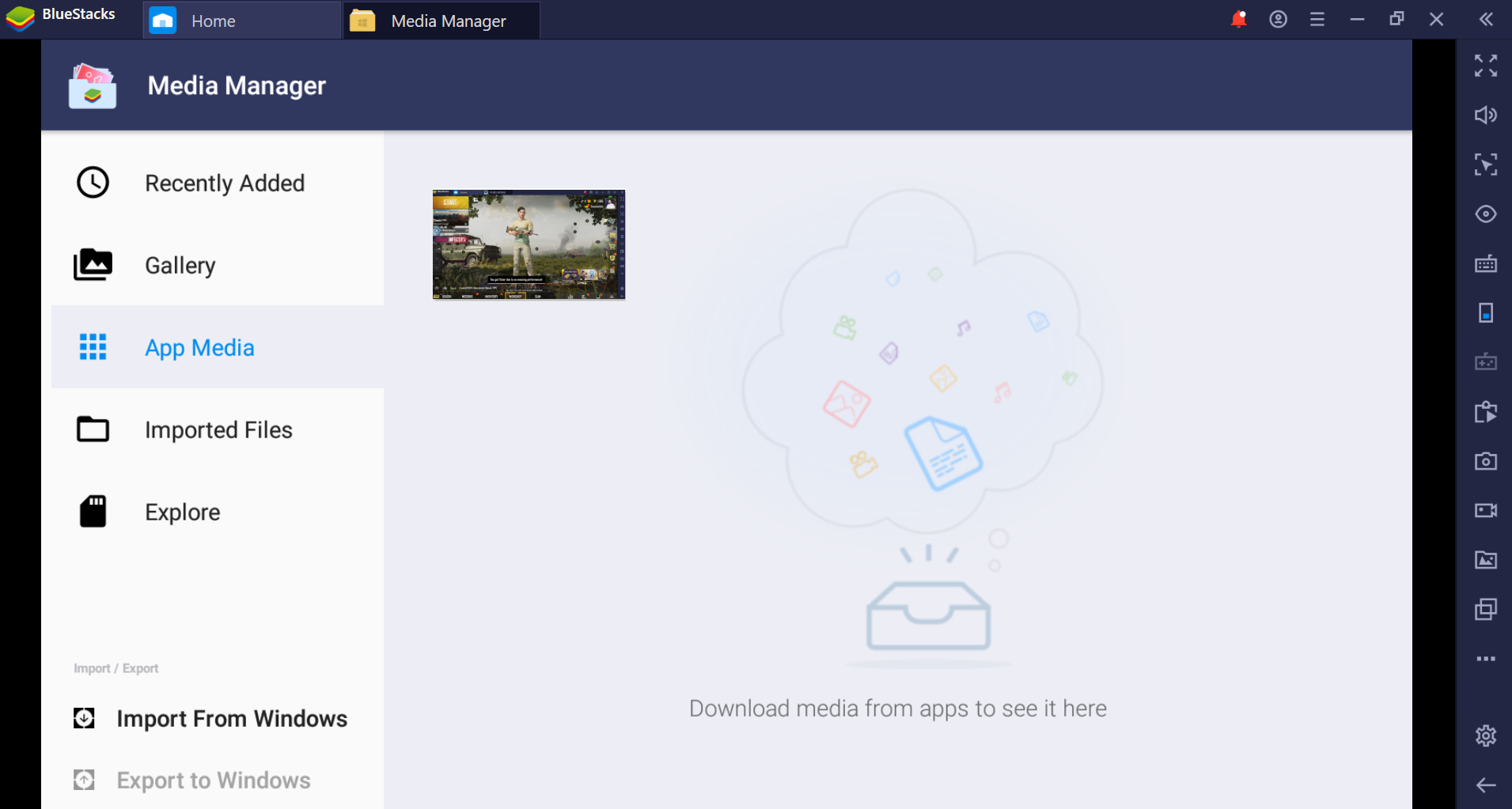Open the Imported Files section
Screen dimensions: 1512x809
218,429
